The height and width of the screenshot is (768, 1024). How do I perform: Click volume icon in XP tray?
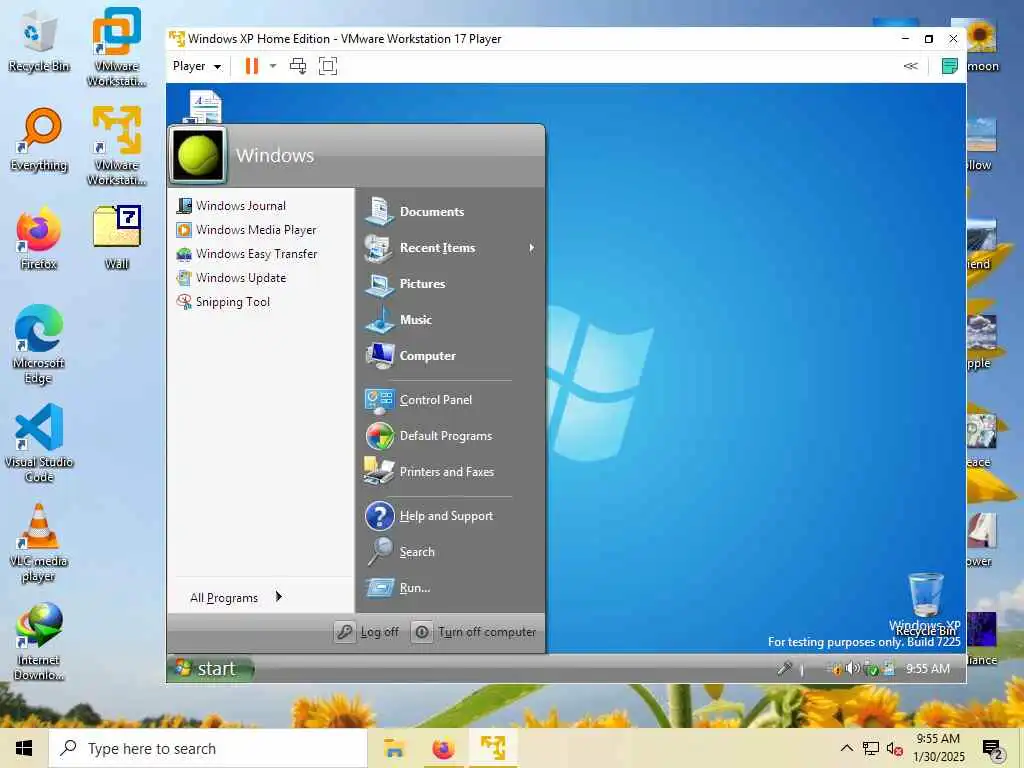[852, 668]
